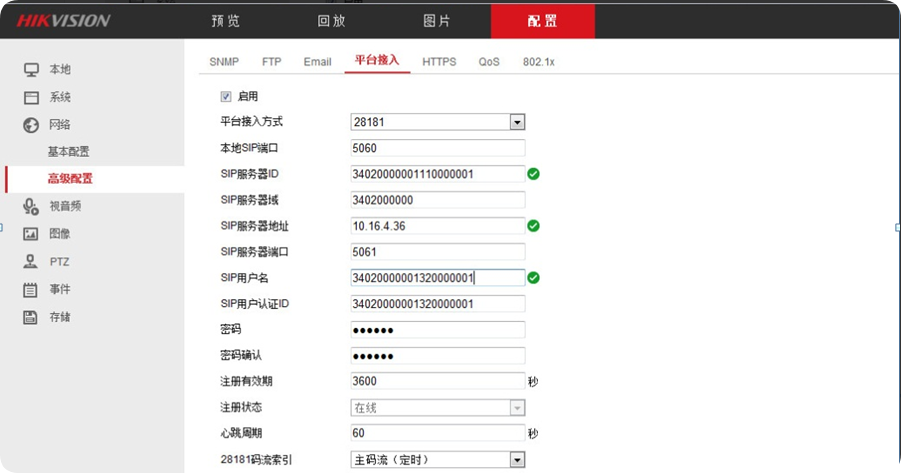Click the 心跳周期 field with 60
This screenshot has width=901, height=473.
[437, 433]
